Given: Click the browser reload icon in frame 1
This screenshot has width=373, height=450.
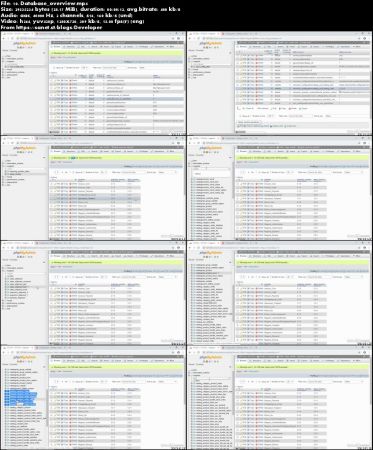Looking at the screenshot, I should click(12, 38).
